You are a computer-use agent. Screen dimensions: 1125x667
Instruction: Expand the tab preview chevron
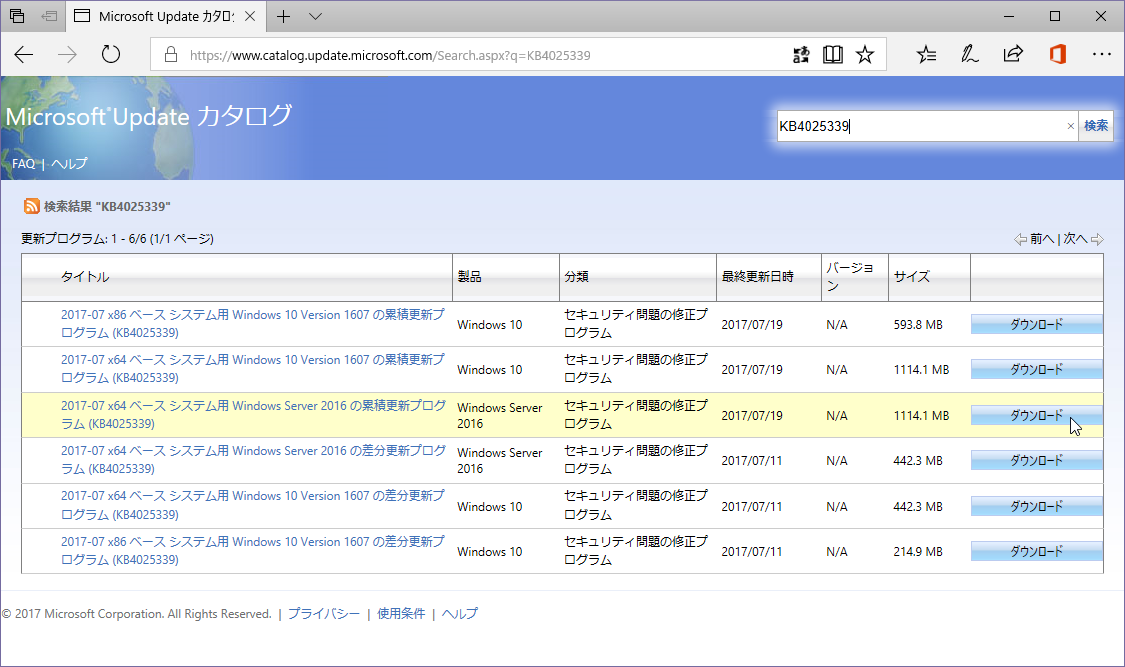[x=315, y=16]
